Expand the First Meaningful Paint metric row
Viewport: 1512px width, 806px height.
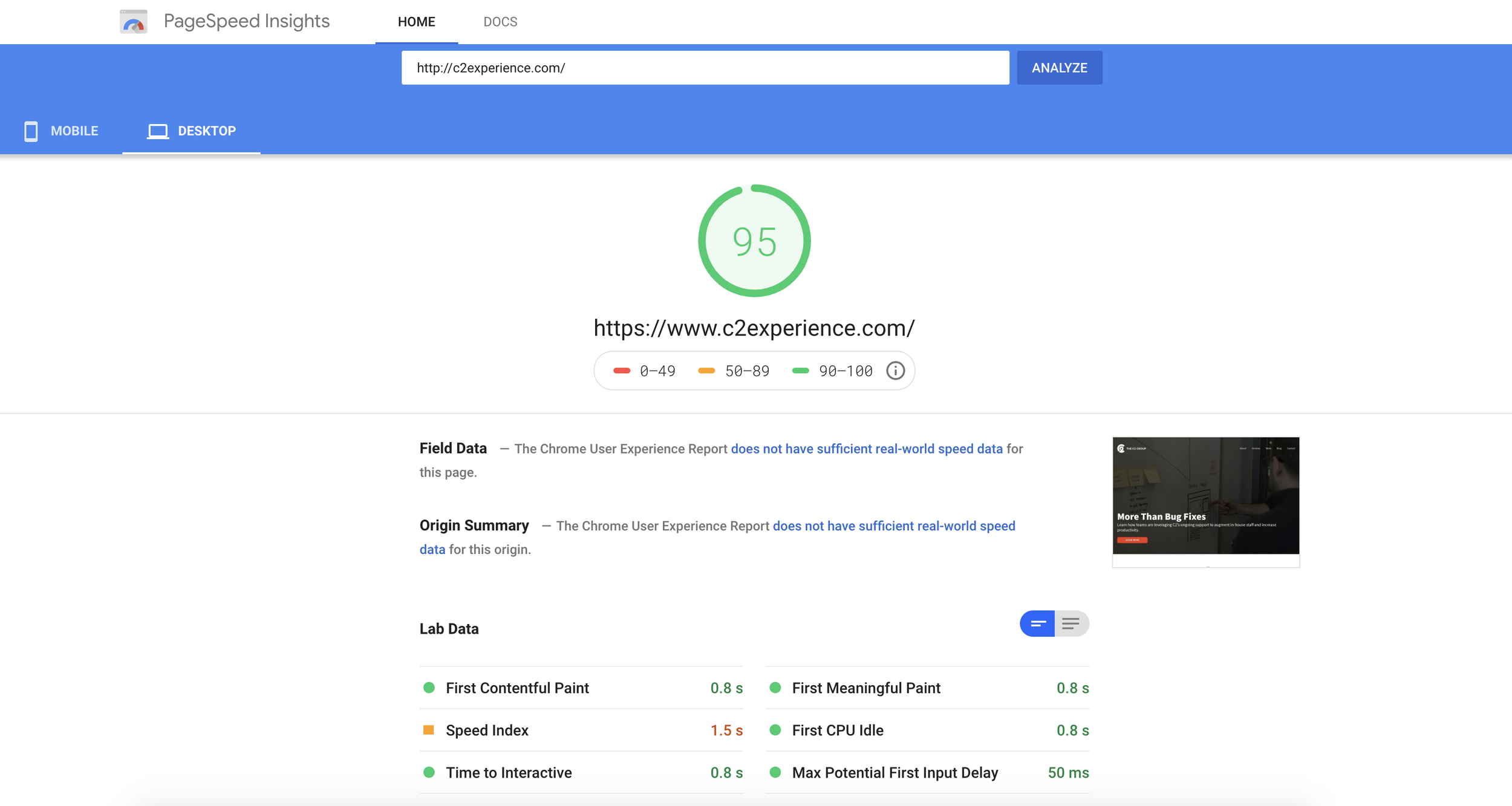coord(865,687)
